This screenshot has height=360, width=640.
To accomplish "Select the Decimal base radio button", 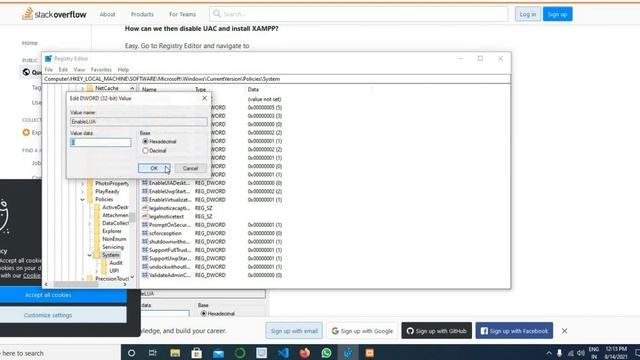I will tap(145, 151).
